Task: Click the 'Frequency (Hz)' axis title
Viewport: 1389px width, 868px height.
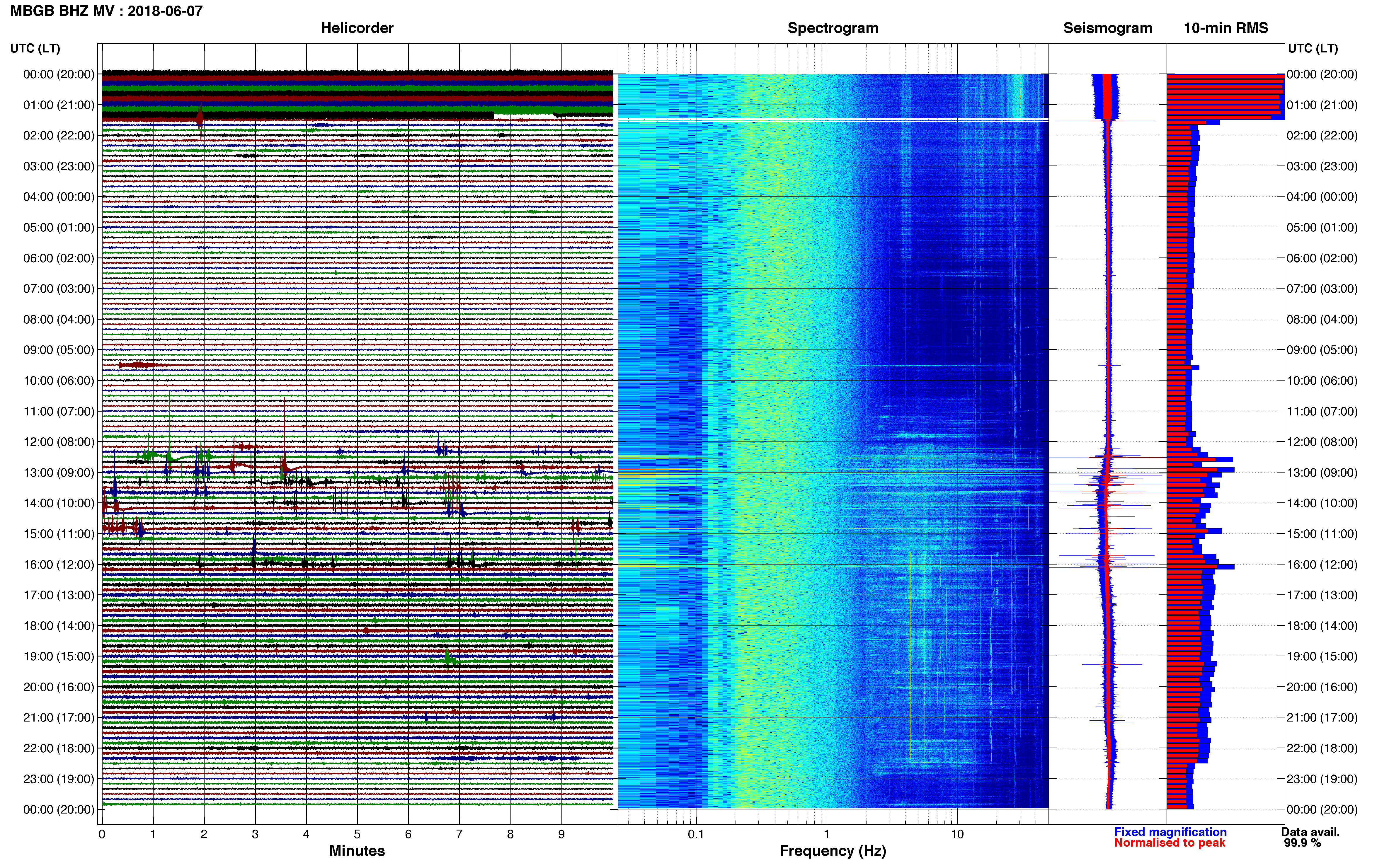Action: [x=833, y=851]
